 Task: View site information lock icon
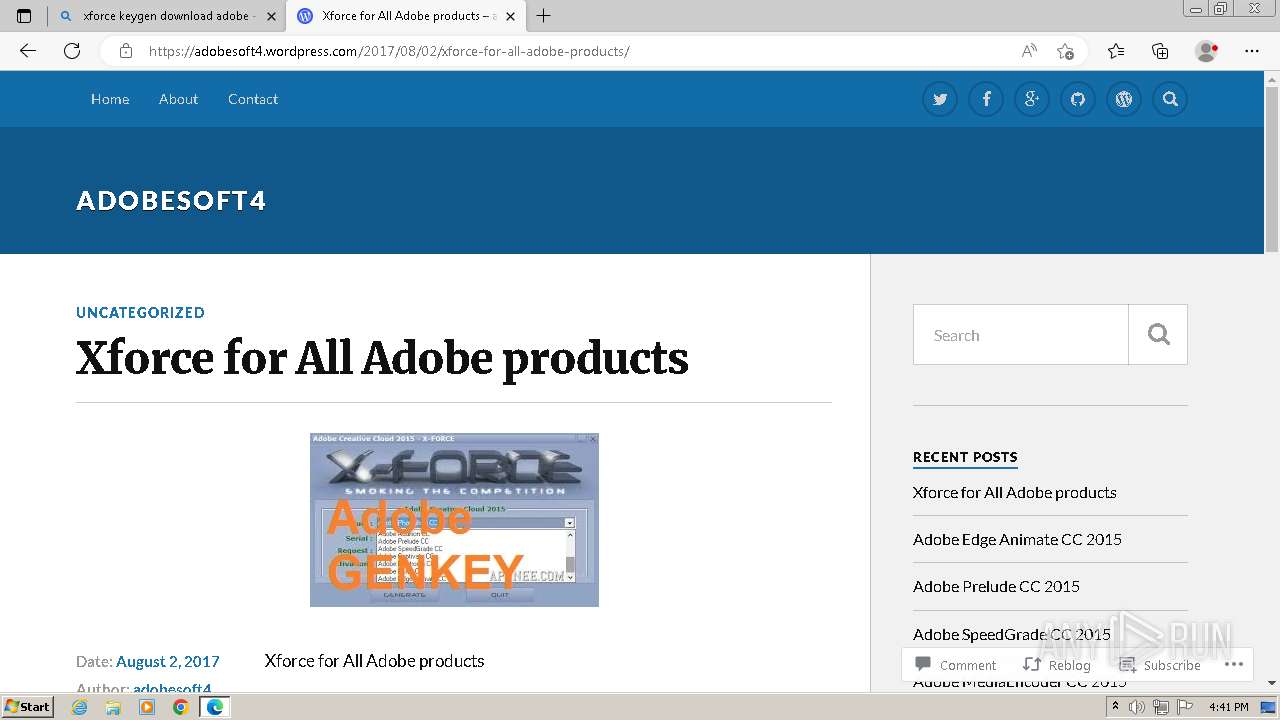pyautogui.click(x=126, y=51)
